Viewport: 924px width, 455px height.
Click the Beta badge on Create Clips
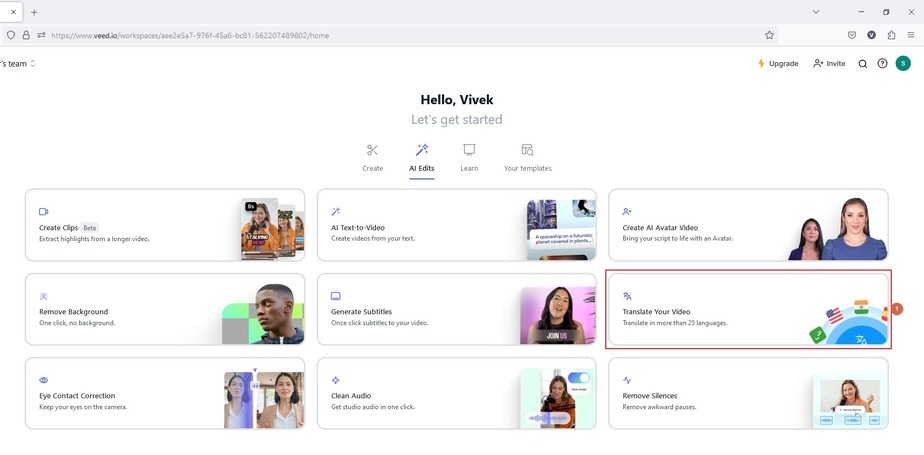tap(90, 228)
